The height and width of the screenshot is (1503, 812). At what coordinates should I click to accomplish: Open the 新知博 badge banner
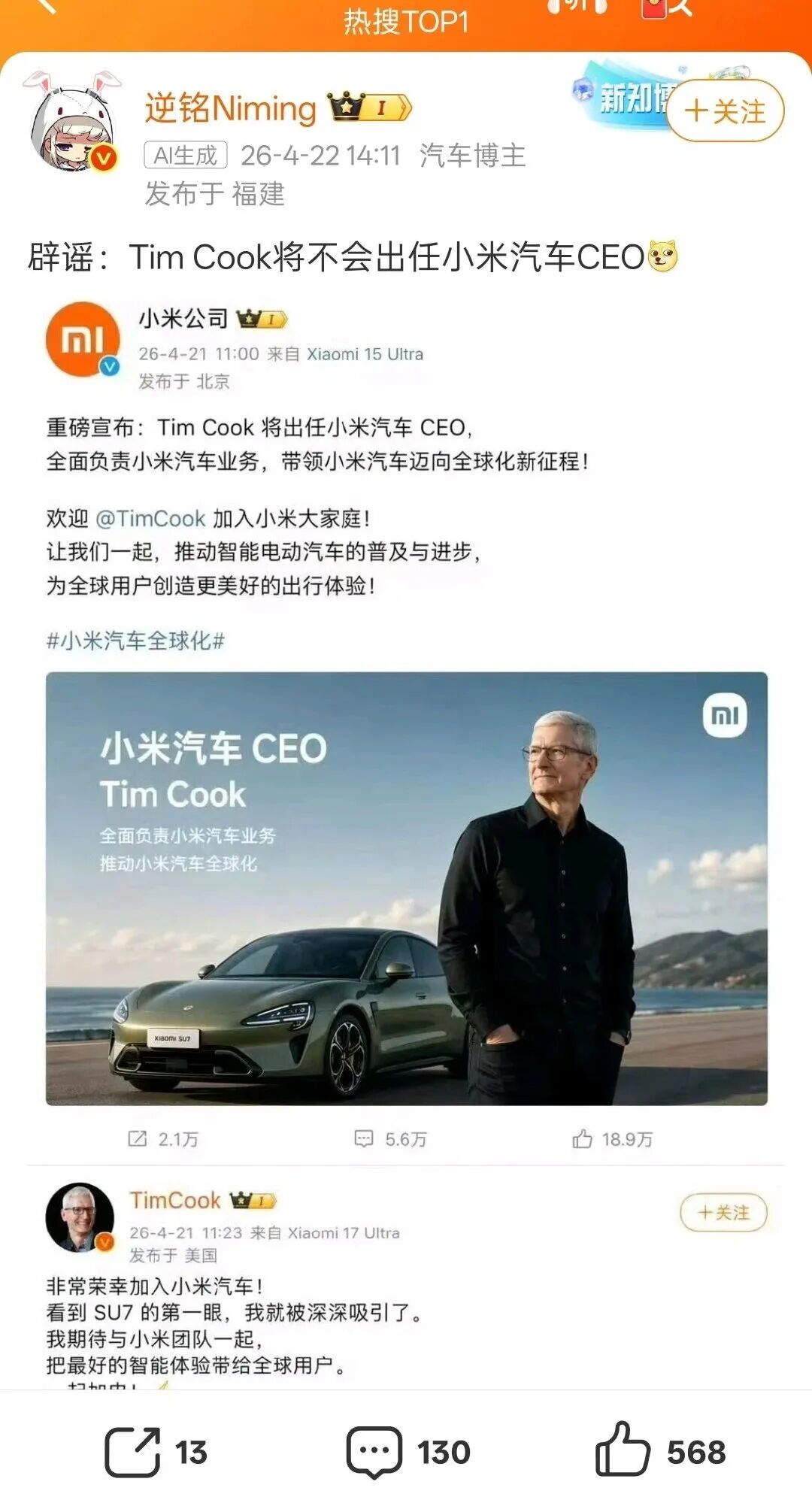tap(623, 96)
